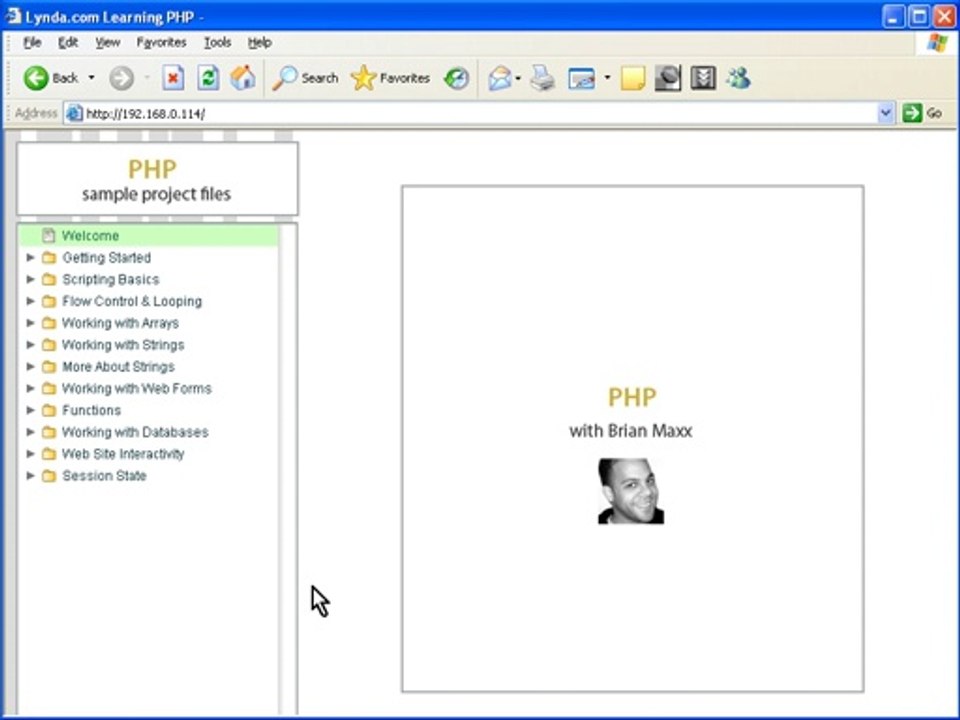Open the Back history dropdown arrow

pyautogui.click(x=91, y=78)
